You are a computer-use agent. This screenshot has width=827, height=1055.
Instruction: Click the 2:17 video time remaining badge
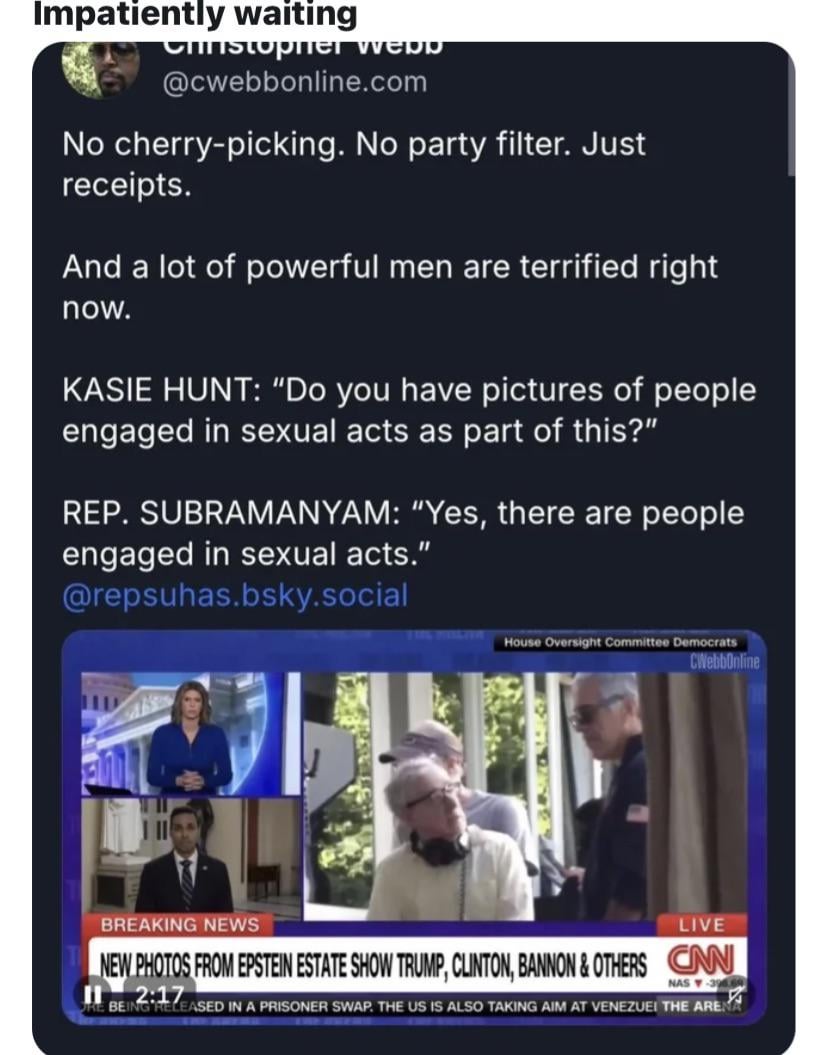pyautogui.click(x=159, y=994)
